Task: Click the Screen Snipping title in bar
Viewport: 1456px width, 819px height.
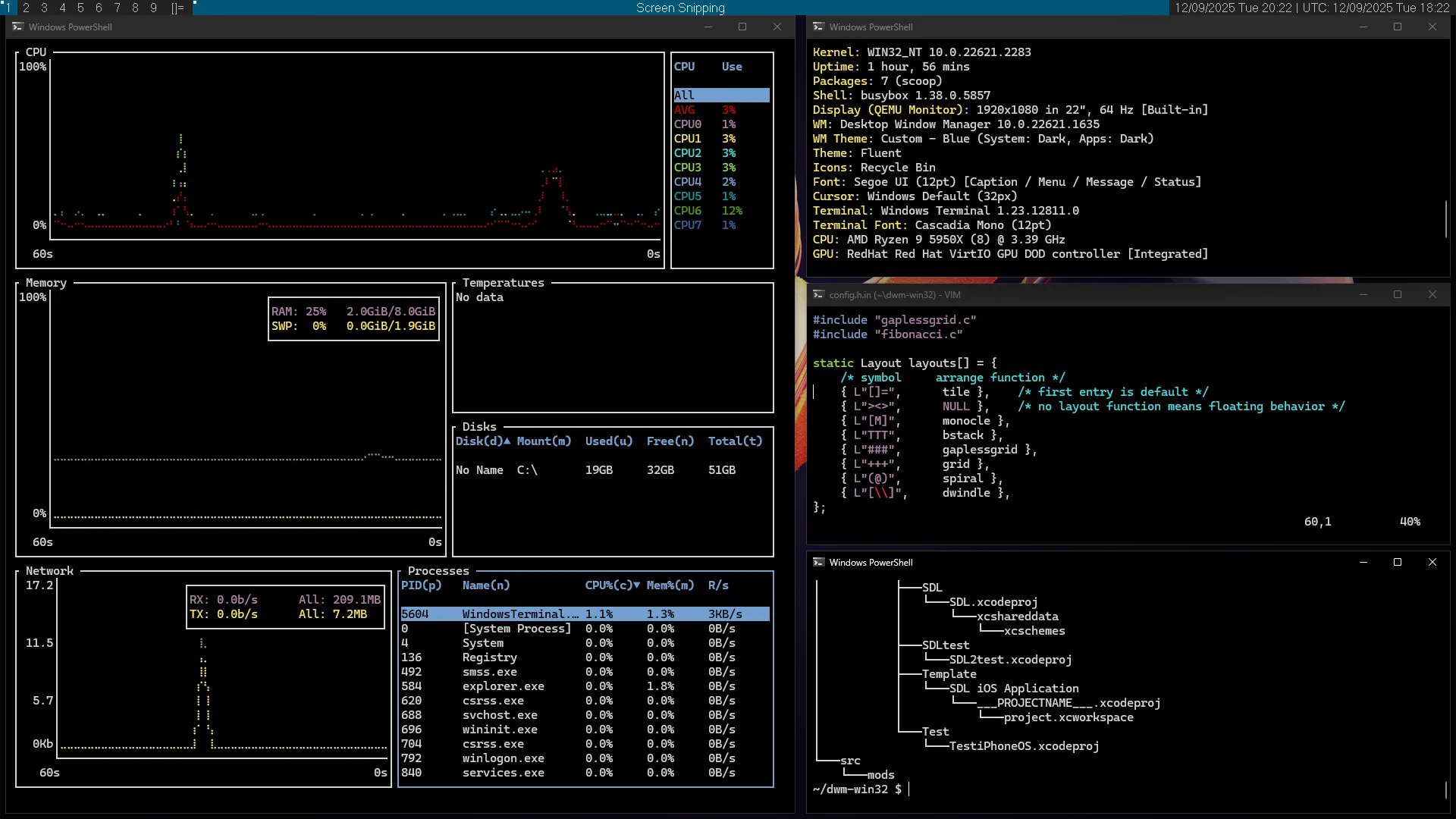Action: coord(680,8)
